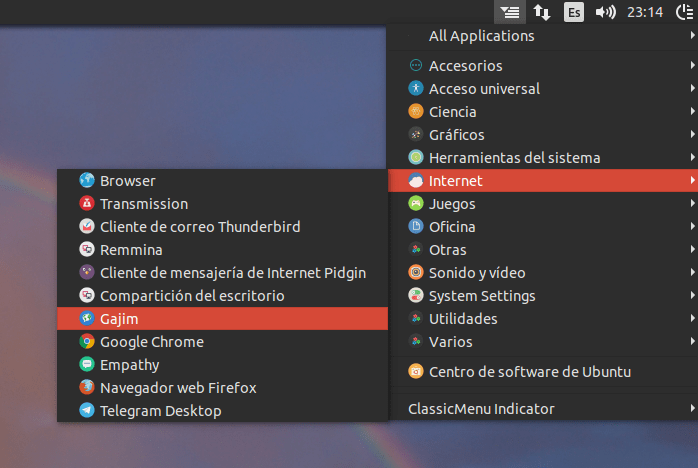
Task: Open the Oficina menu category
Action: (x=452, y=227)
